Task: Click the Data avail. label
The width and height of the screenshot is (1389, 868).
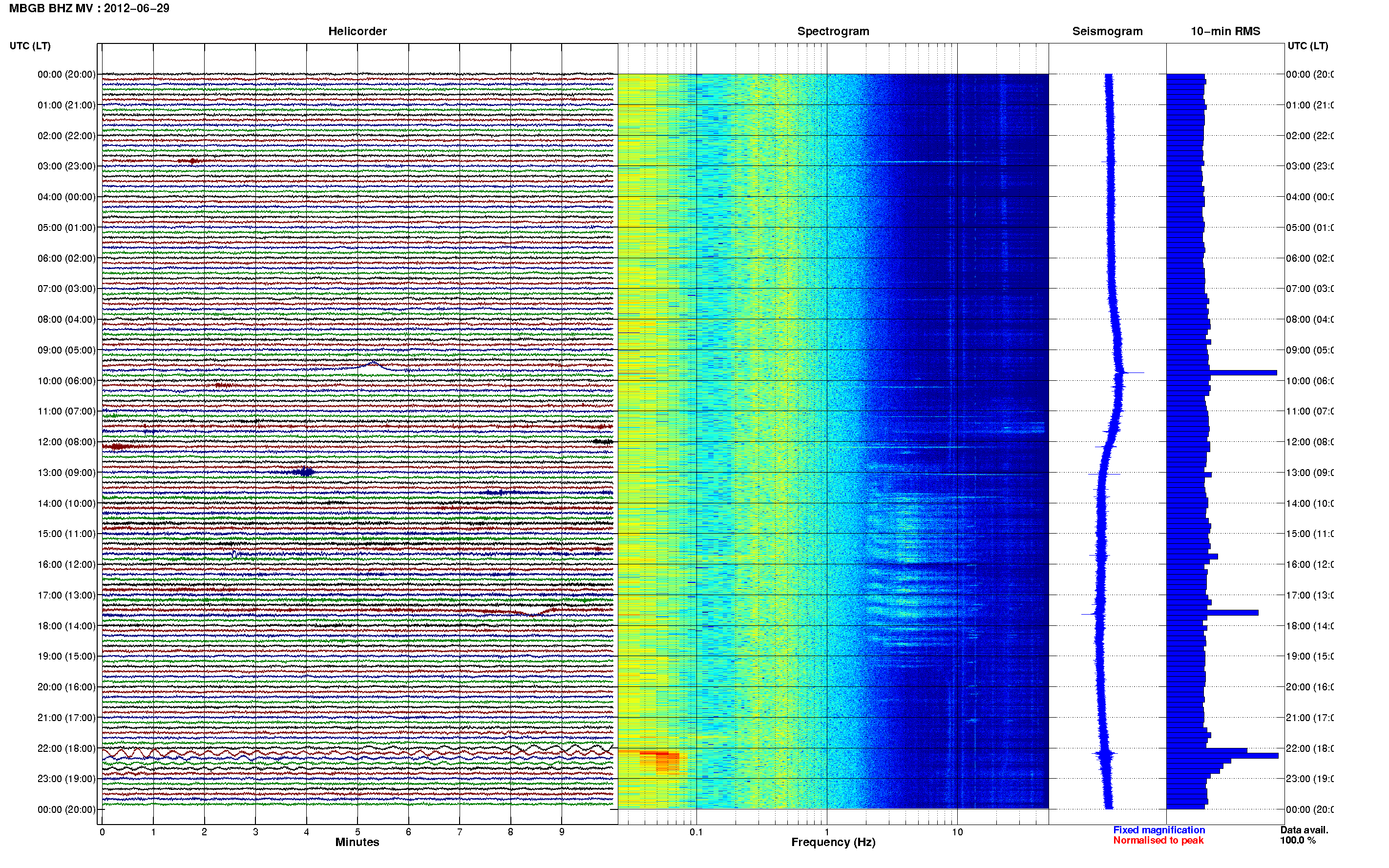Action: (1304, 830)
